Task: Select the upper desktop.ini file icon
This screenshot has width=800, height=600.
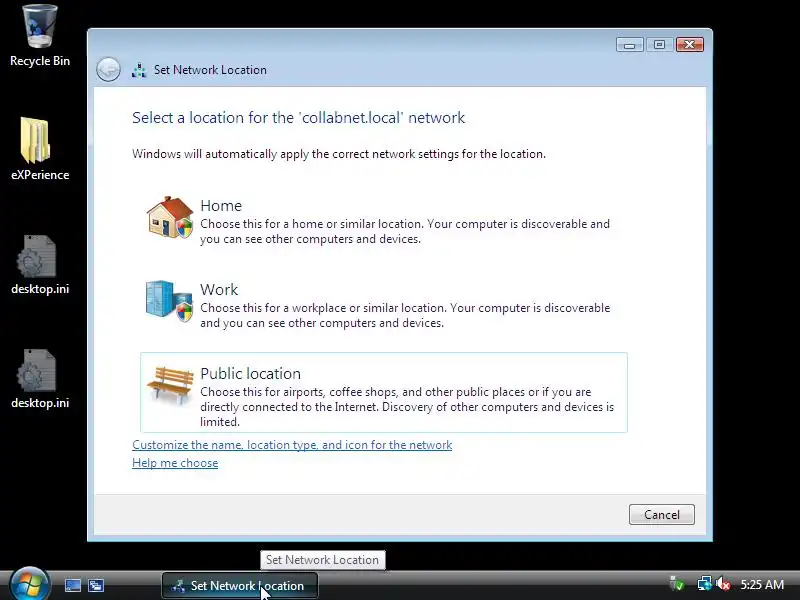Action: pos(36,256)
